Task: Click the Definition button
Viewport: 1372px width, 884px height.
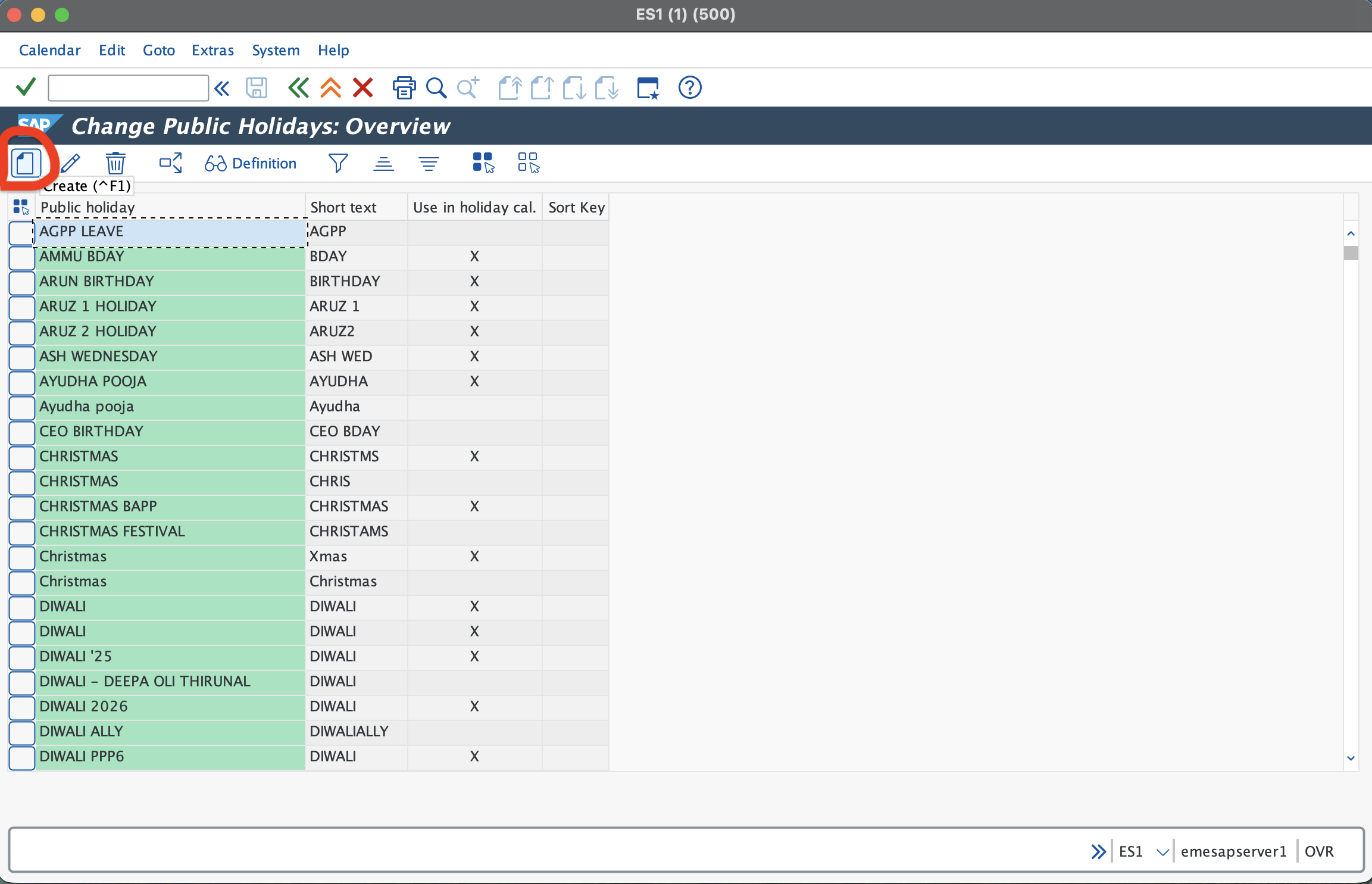Action: (x=251, y=163)
